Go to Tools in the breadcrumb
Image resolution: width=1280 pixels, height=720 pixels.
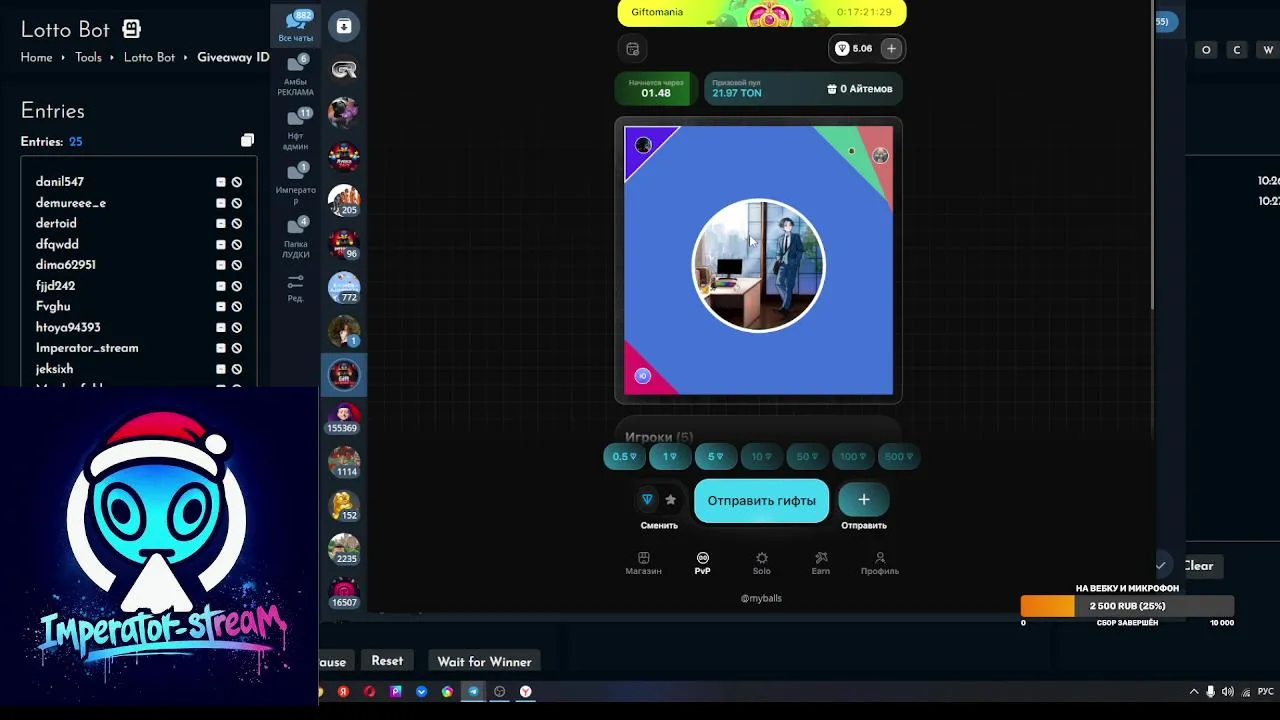pos(88,57)
